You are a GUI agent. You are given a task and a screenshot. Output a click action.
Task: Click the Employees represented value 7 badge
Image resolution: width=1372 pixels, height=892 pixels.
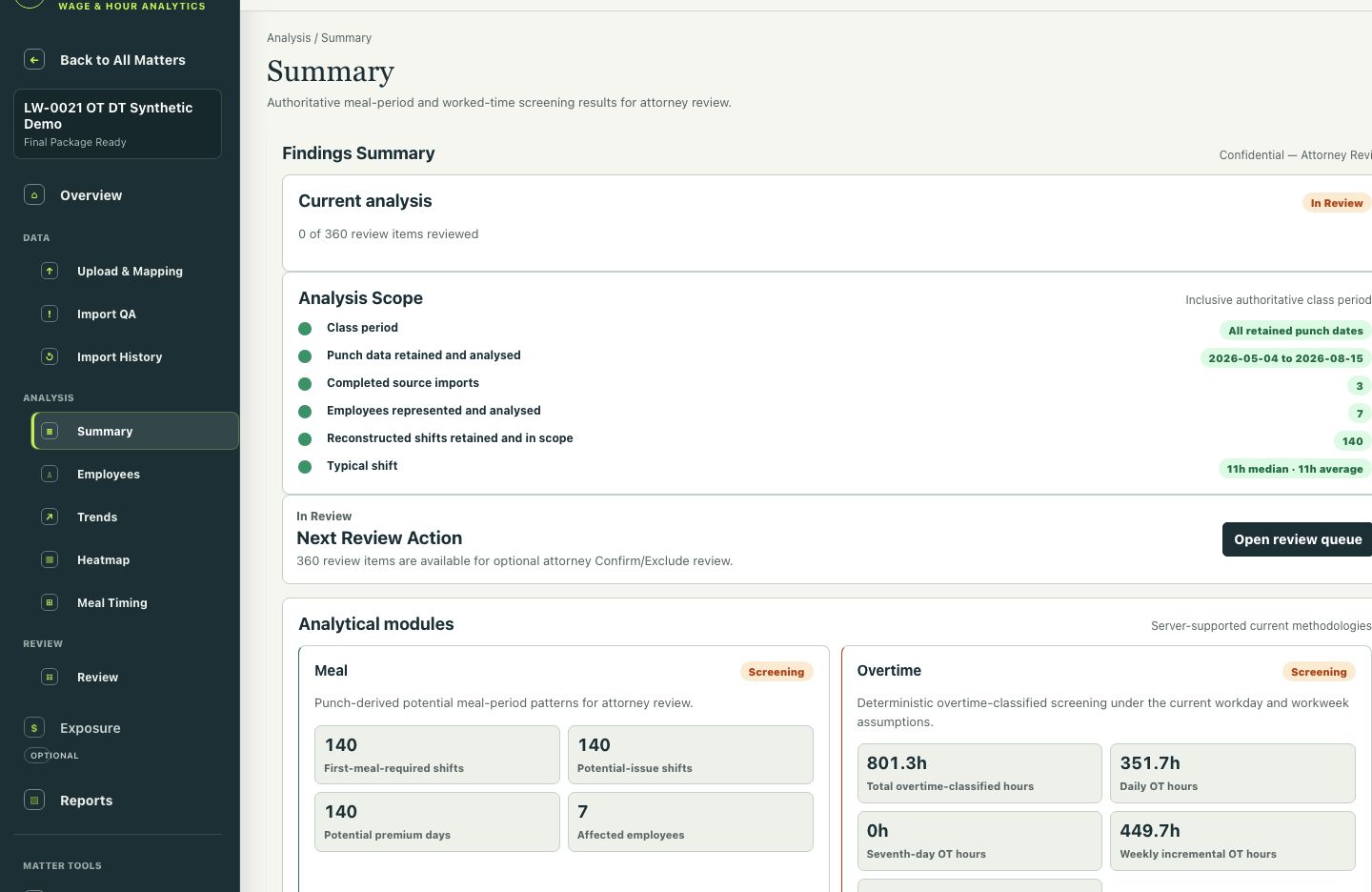pyautogui.click(x=1360, y=414)
